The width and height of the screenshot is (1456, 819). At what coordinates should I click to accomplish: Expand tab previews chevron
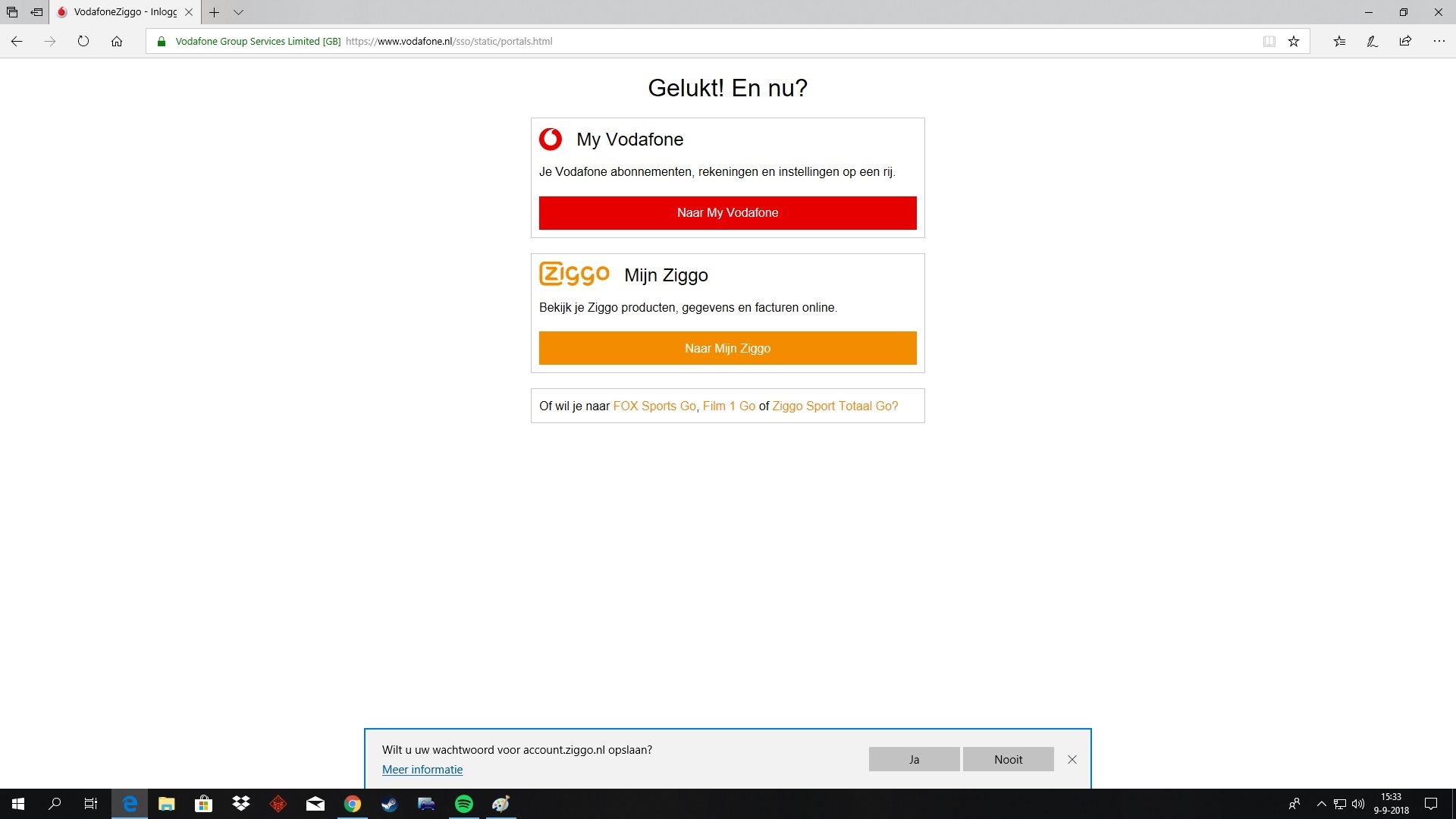[x=238, y=12]
